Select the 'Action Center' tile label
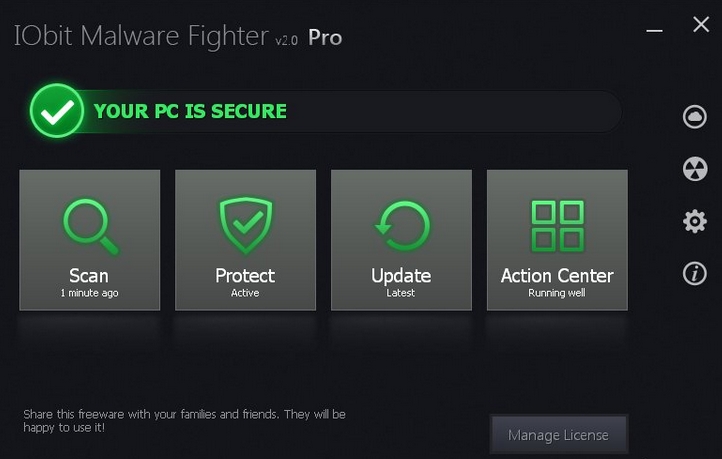This screenshot has width=722, height=459. pyautogui.click(x=557, y=276)
